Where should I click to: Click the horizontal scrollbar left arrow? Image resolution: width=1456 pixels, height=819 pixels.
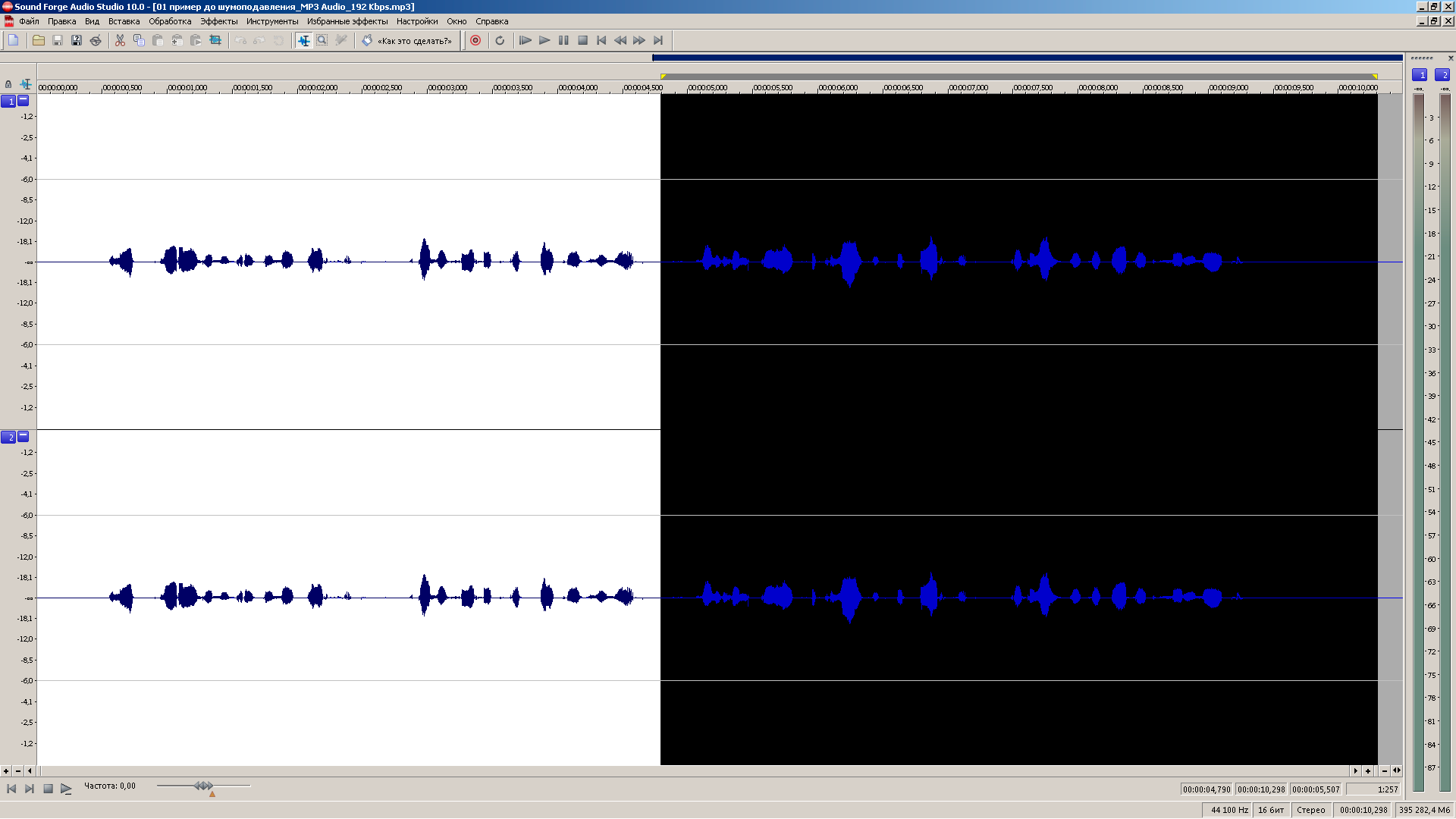pyautogui.click(x=30, y=770)
